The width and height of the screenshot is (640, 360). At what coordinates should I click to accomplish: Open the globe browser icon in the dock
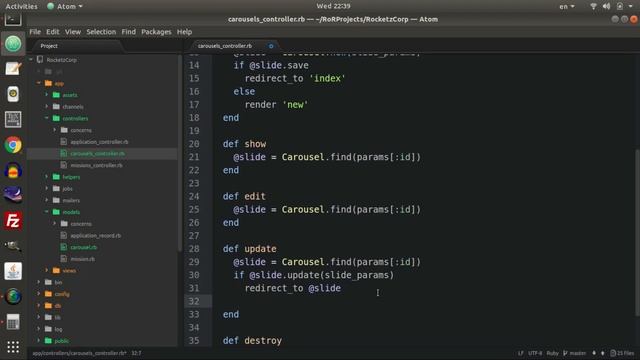13,297
